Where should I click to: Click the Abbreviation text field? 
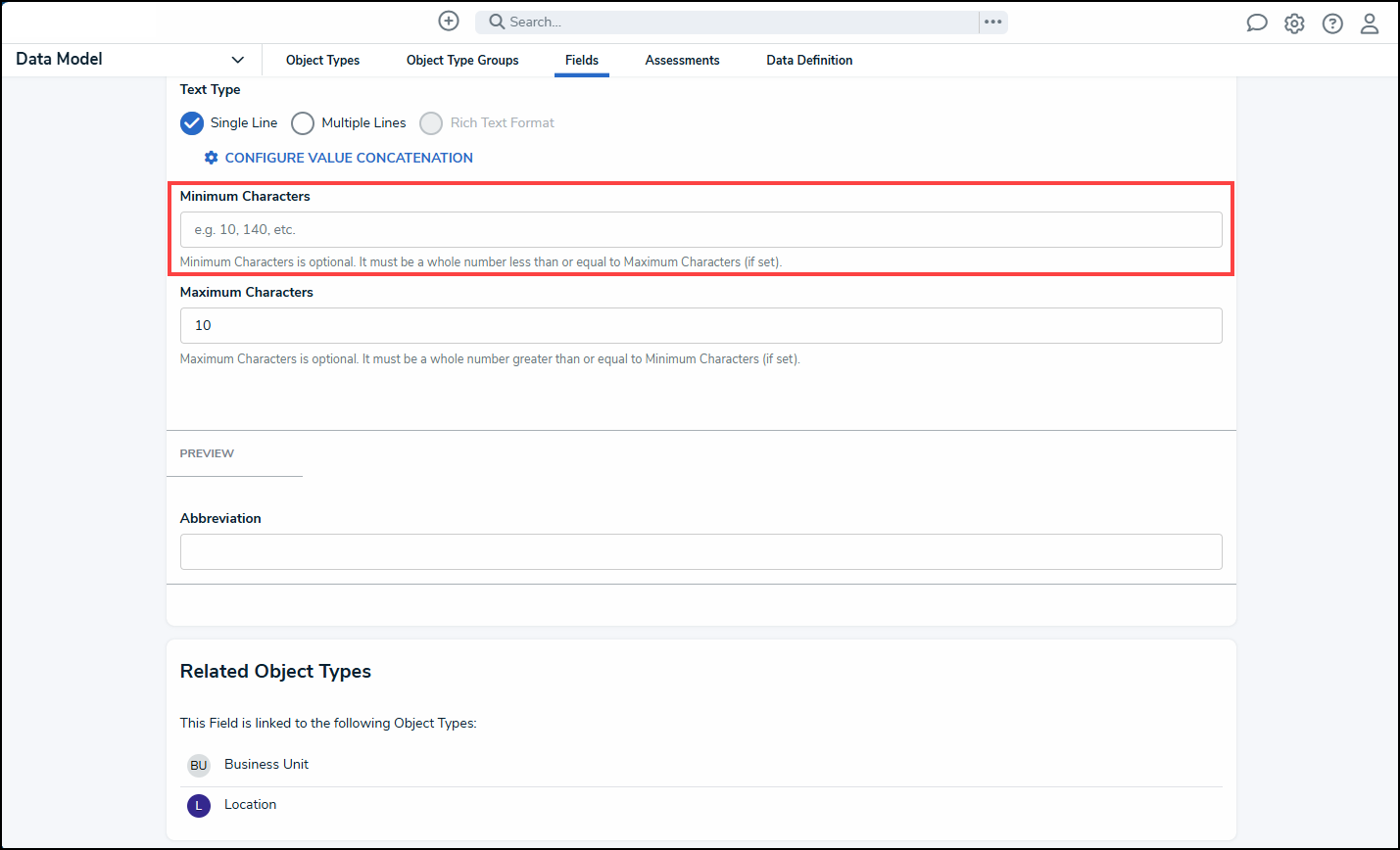point(700,551)
